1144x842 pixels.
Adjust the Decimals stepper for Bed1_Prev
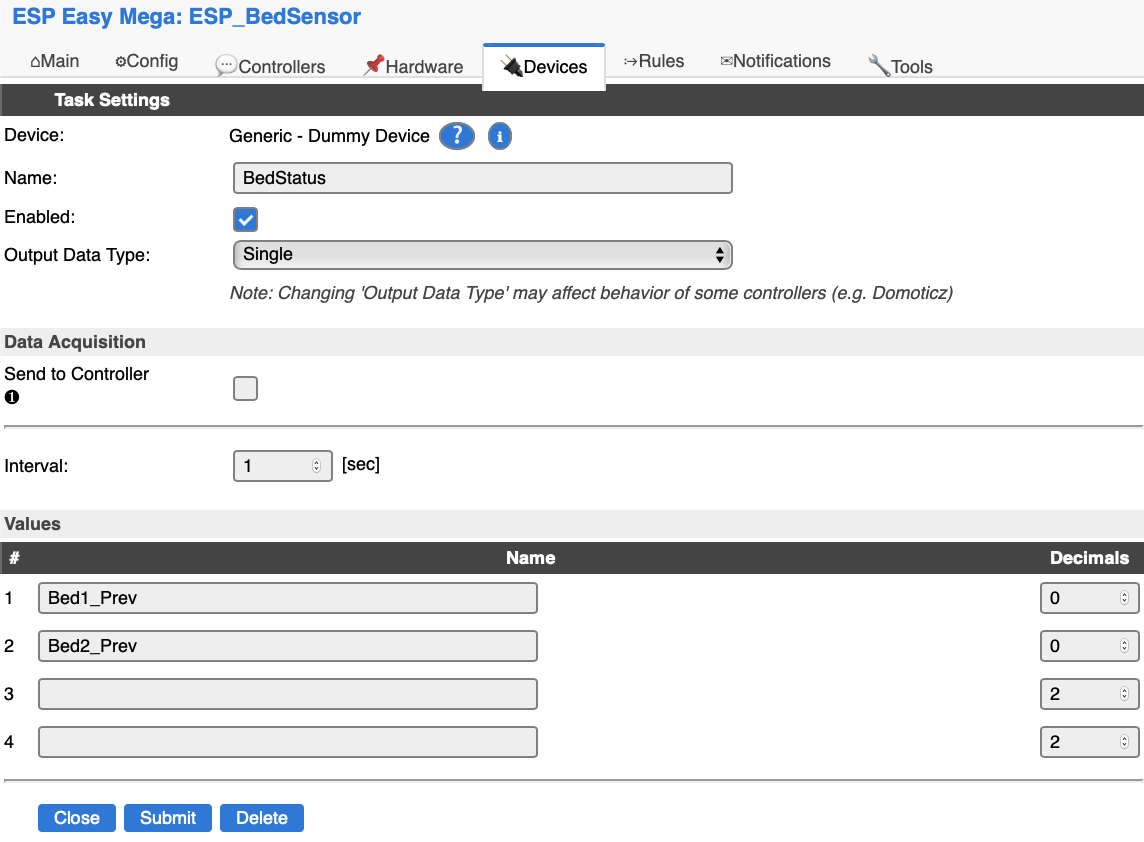pyautogui.click(x=1123, y=598)
